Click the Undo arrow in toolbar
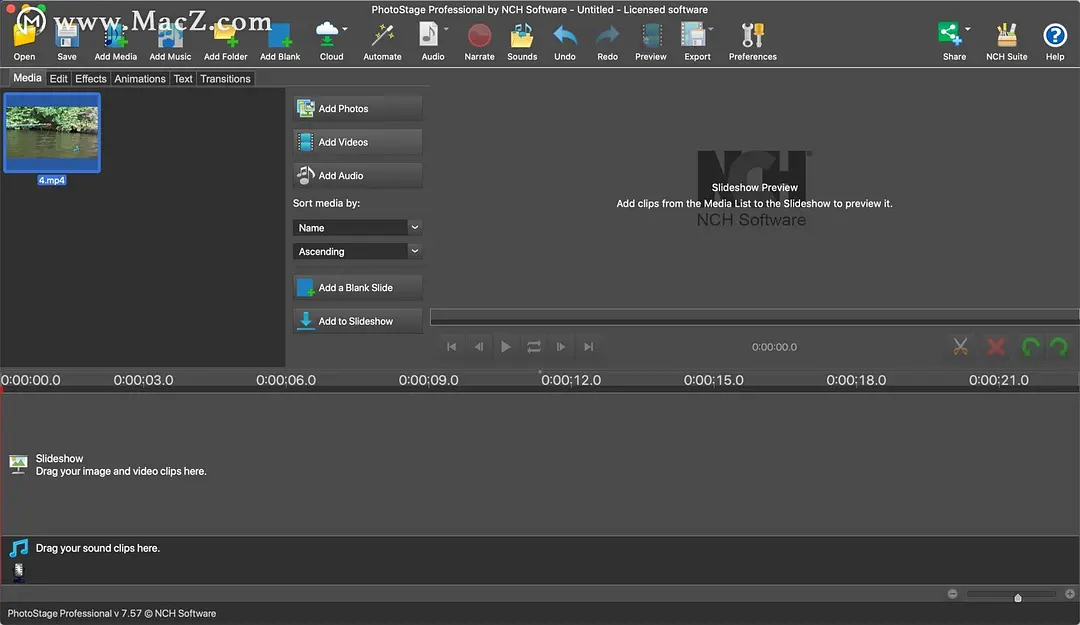Image resolution: width=1080 pixels, height=625 pixels. [565, 35]
